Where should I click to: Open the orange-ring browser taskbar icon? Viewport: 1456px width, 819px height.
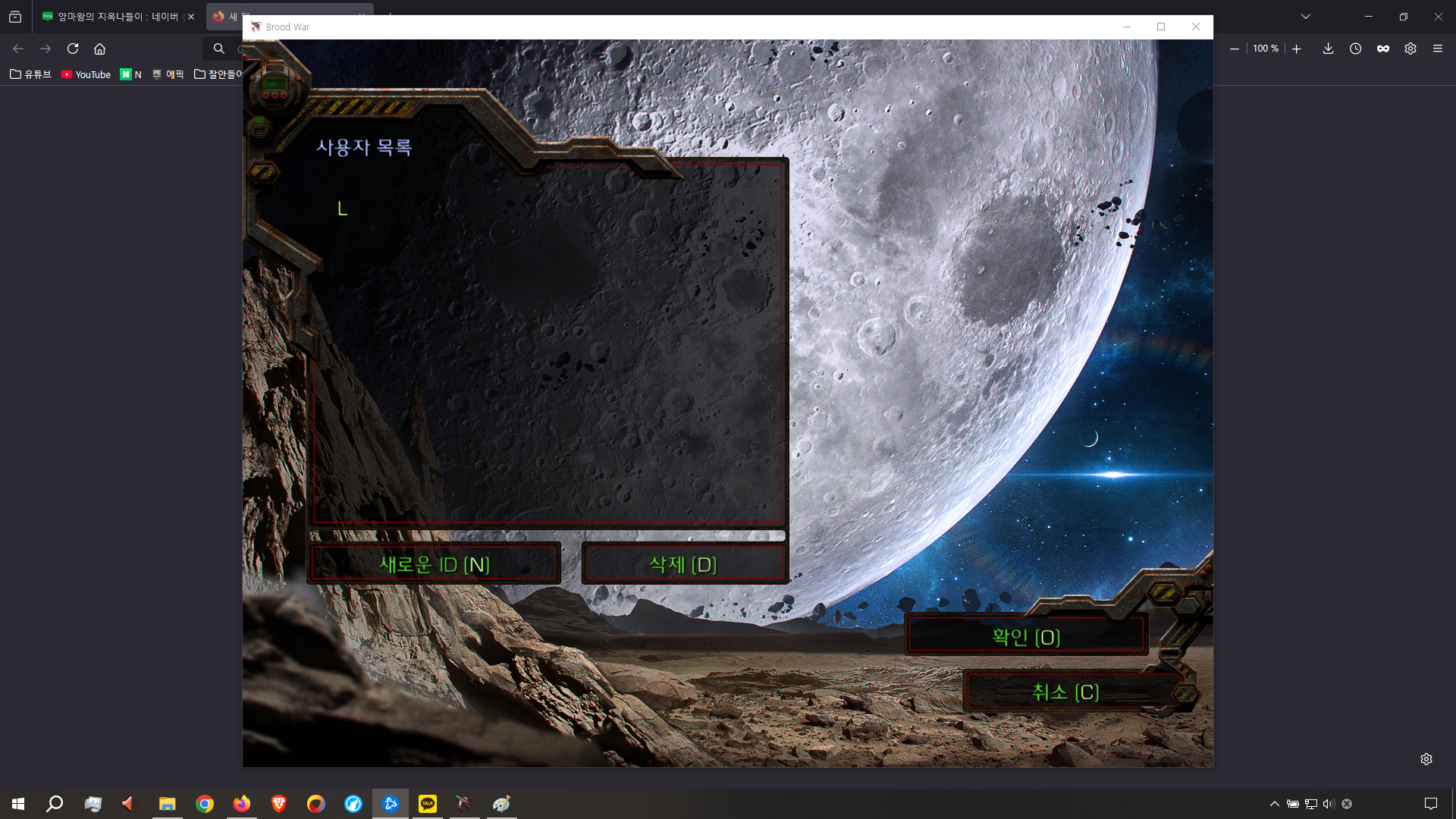point(316,804)
